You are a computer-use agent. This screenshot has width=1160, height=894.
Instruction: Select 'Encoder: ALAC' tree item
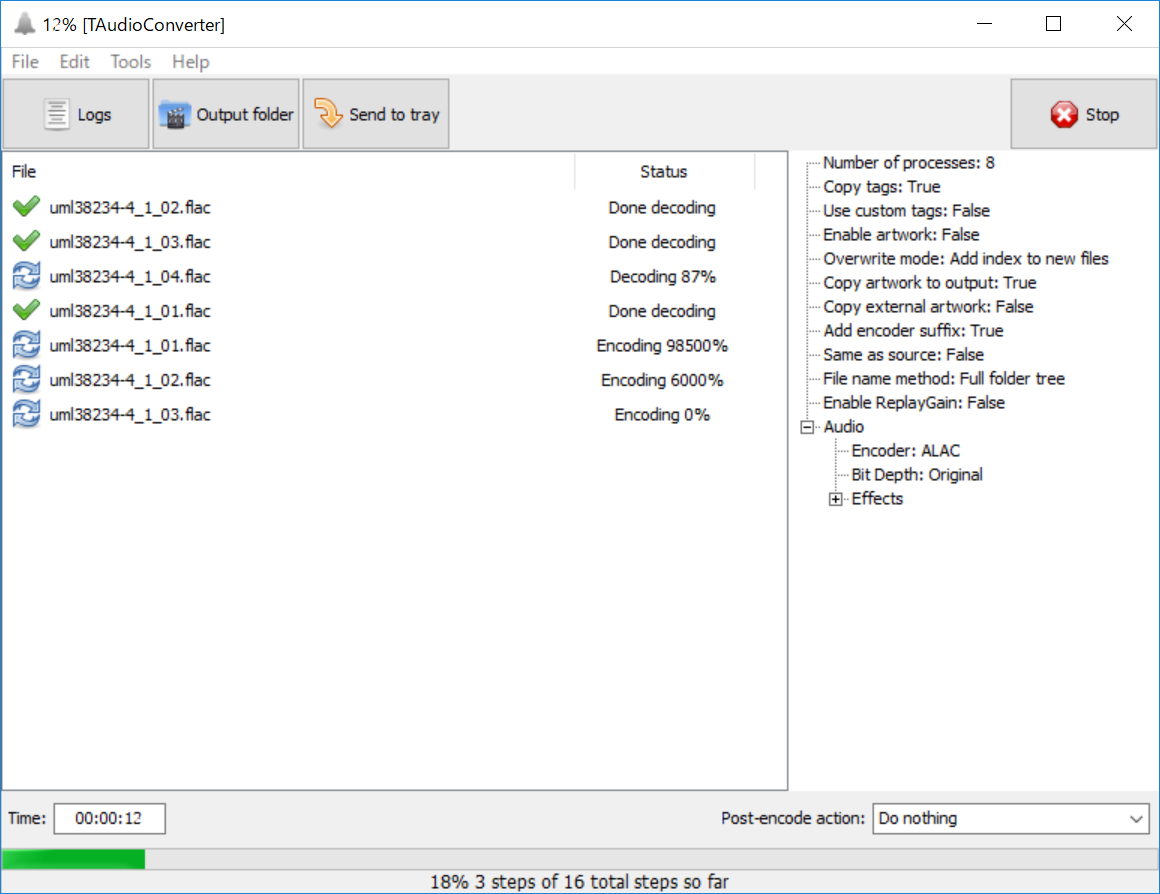click(x=906, y=451)
